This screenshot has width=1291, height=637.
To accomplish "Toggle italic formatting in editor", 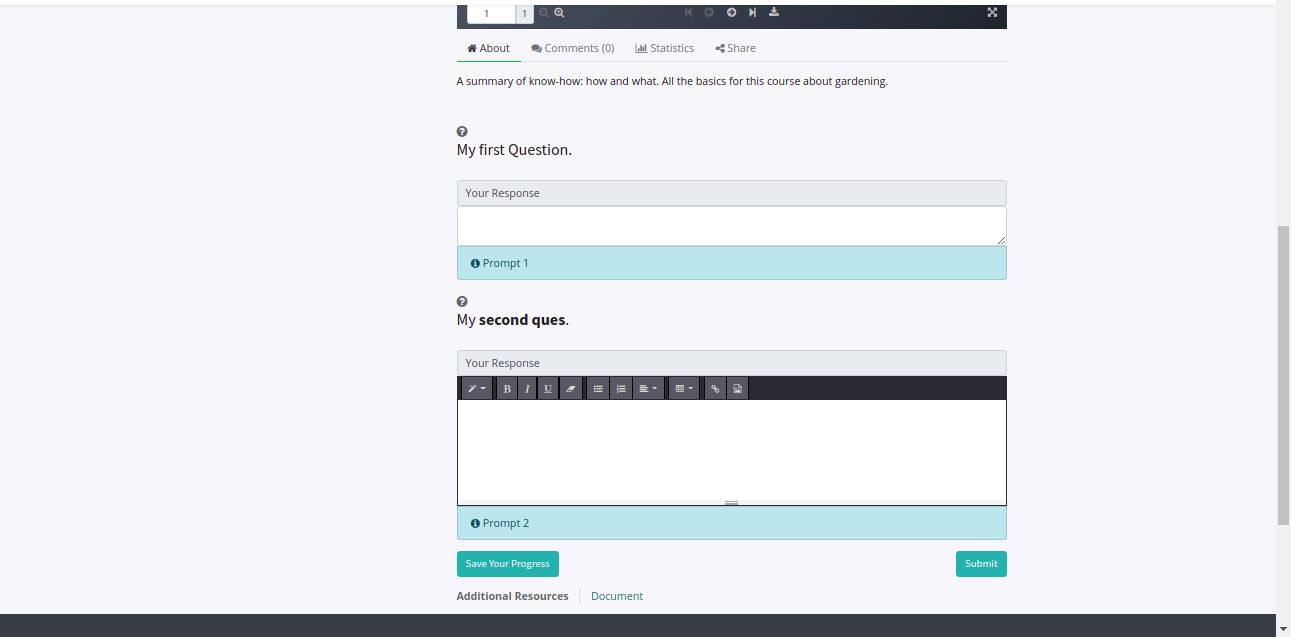I will click(x=527, y=389).
